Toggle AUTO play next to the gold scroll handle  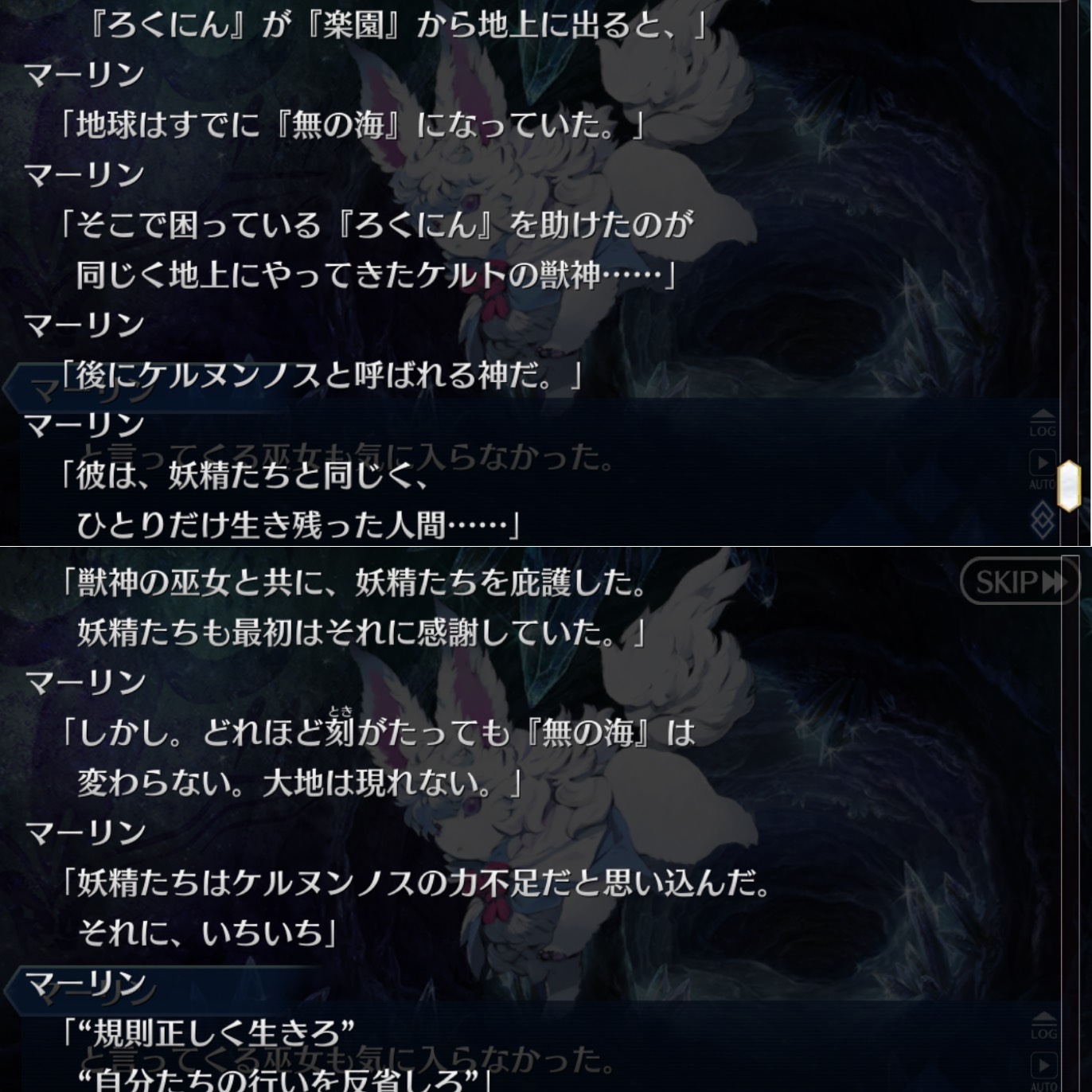pos(1043,470)
